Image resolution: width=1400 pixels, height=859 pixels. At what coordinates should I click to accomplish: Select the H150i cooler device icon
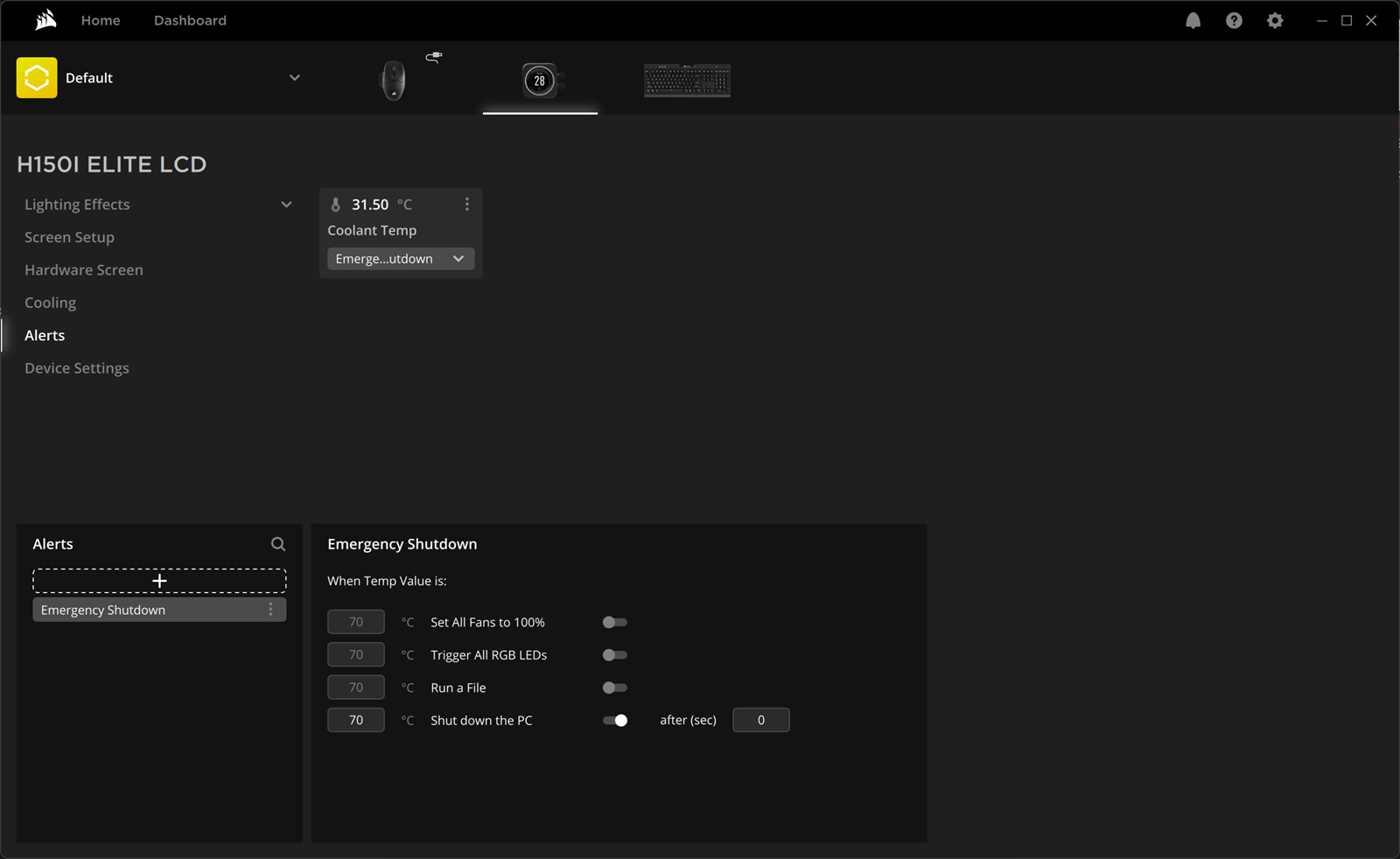pos(540,80)
